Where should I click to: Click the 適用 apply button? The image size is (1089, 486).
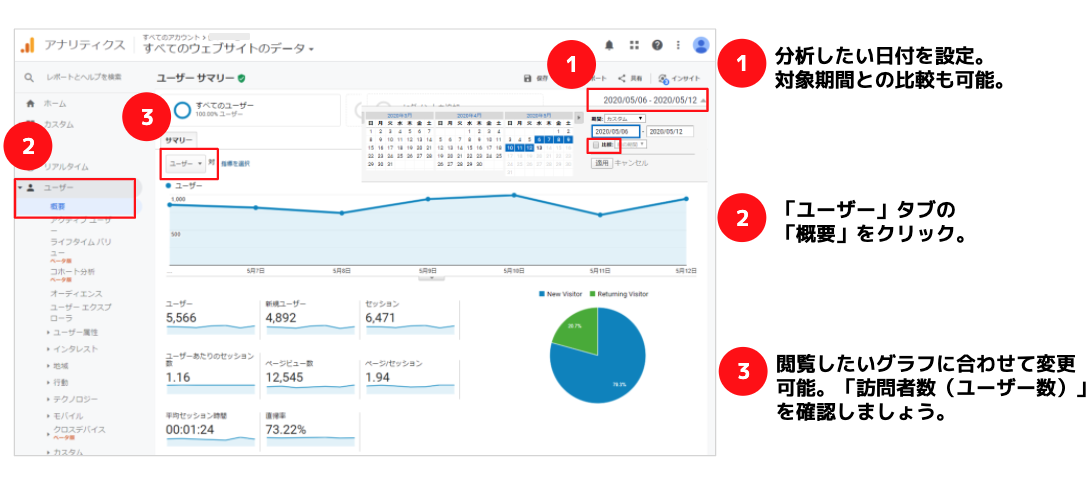point(601,163)
